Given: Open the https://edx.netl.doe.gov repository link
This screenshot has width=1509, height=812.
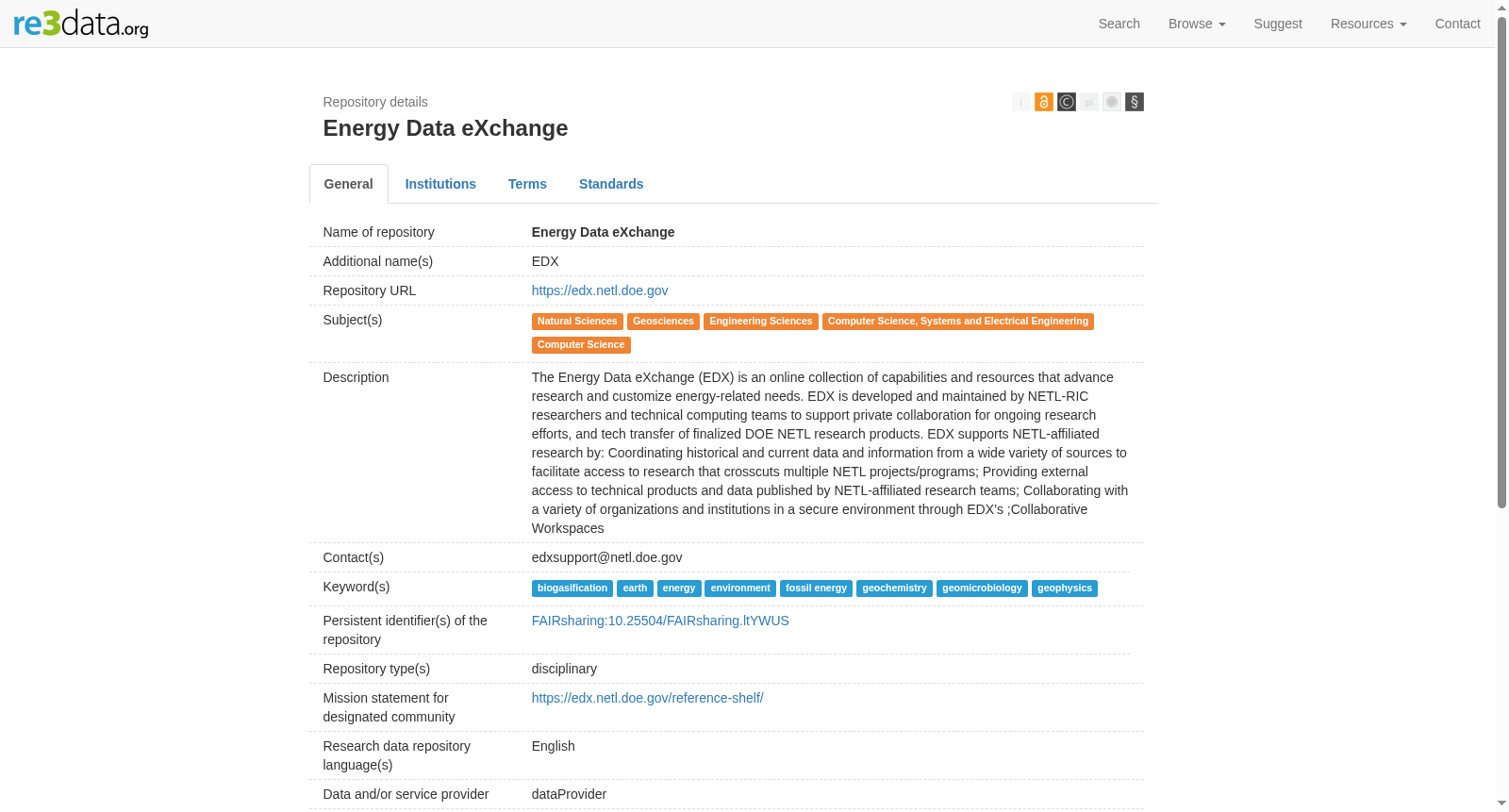Looking at the screenshot, I should point(600,290).
